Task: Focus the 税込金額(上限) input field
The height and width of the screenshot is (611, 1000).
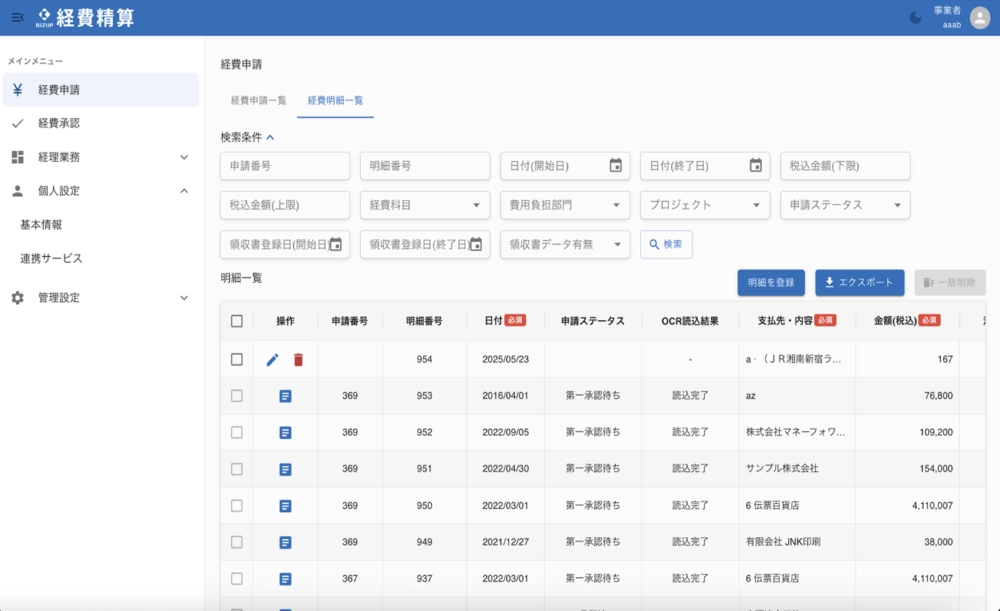Action: click(284, 205)
